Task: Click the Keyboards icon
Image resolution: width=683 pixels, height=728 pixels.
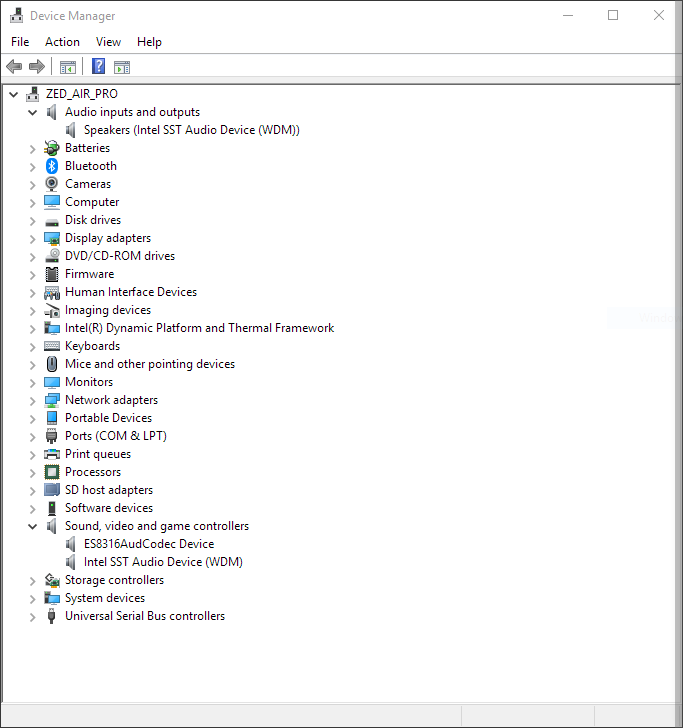Action: [52, 346]
